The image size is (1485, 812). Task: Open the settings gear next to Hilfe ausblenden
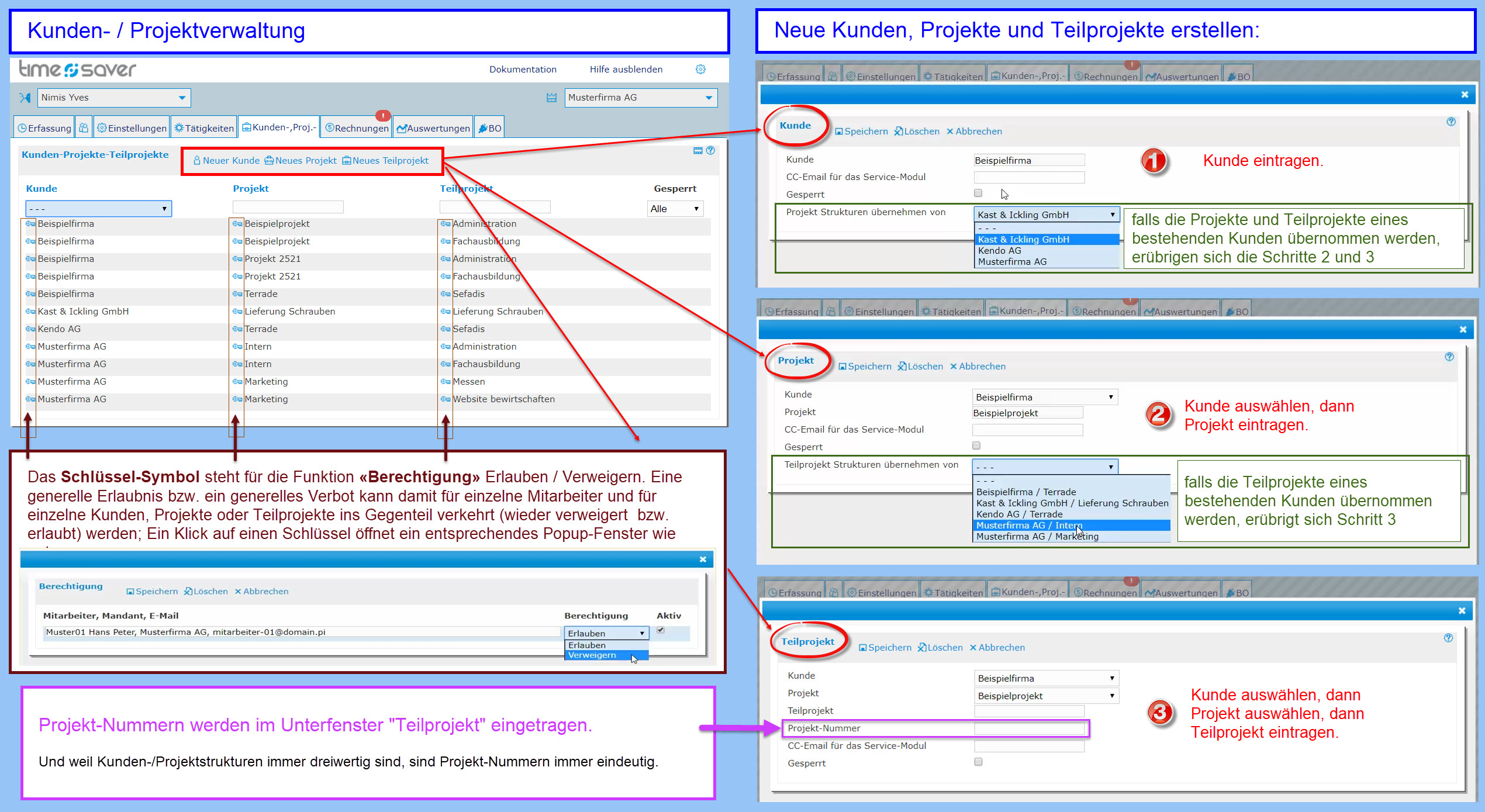click(700, 70)
